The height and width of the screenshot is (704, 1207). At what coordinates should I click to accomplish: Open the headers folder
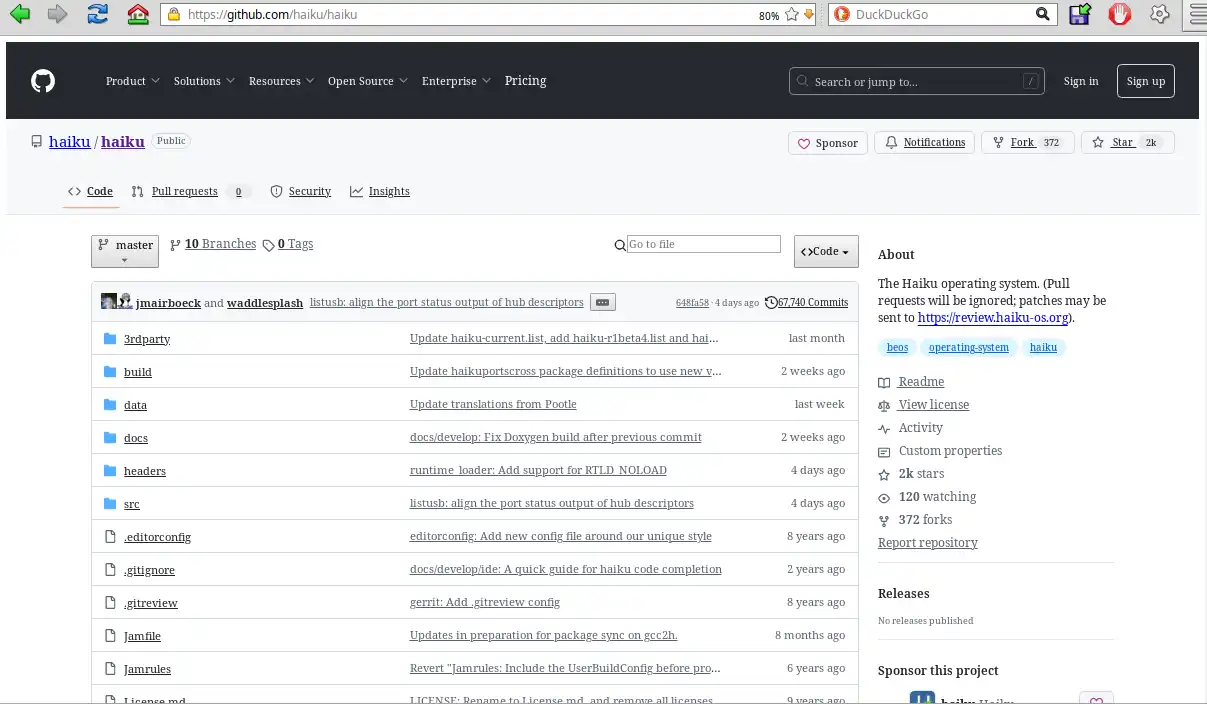pos(145,471)
